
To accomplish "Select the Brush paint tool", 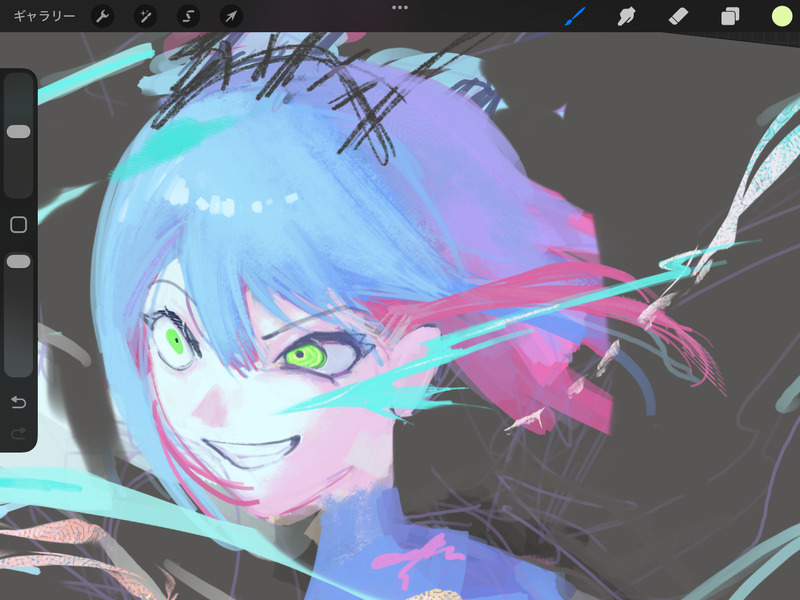I will pos(575,16).
